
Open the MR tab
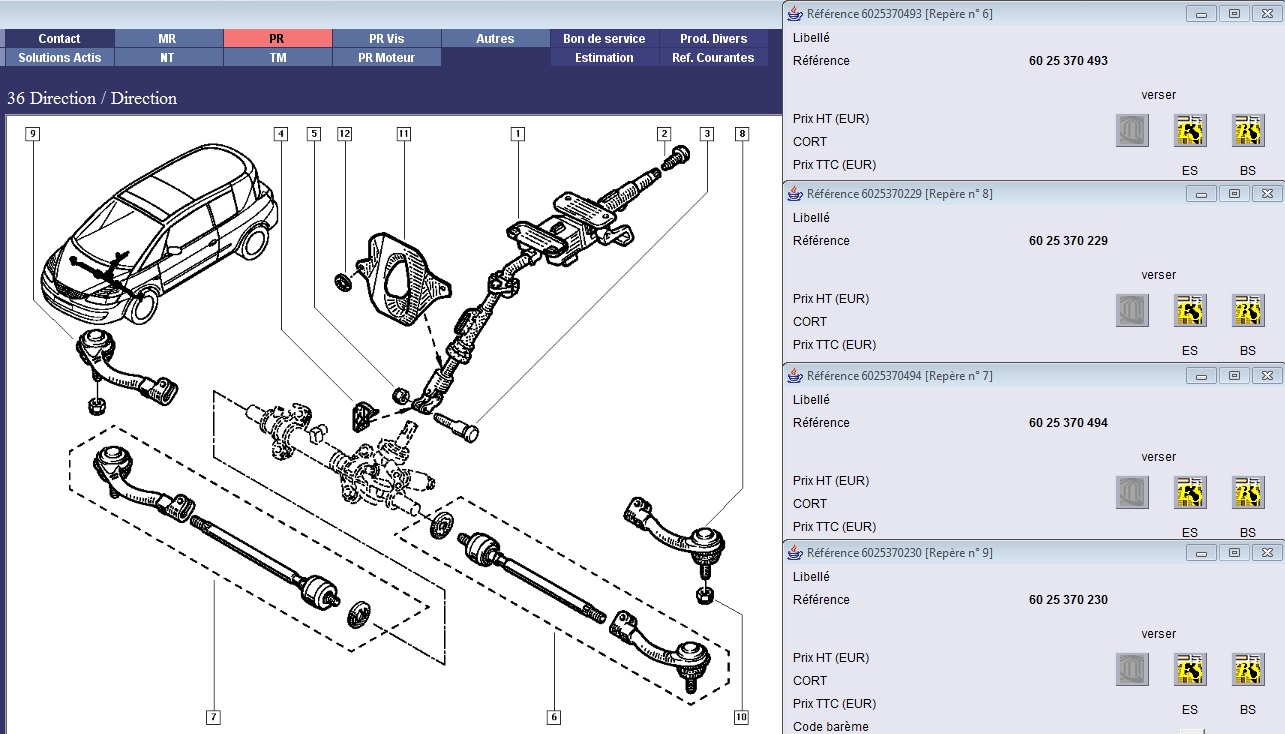click(167, 38)
